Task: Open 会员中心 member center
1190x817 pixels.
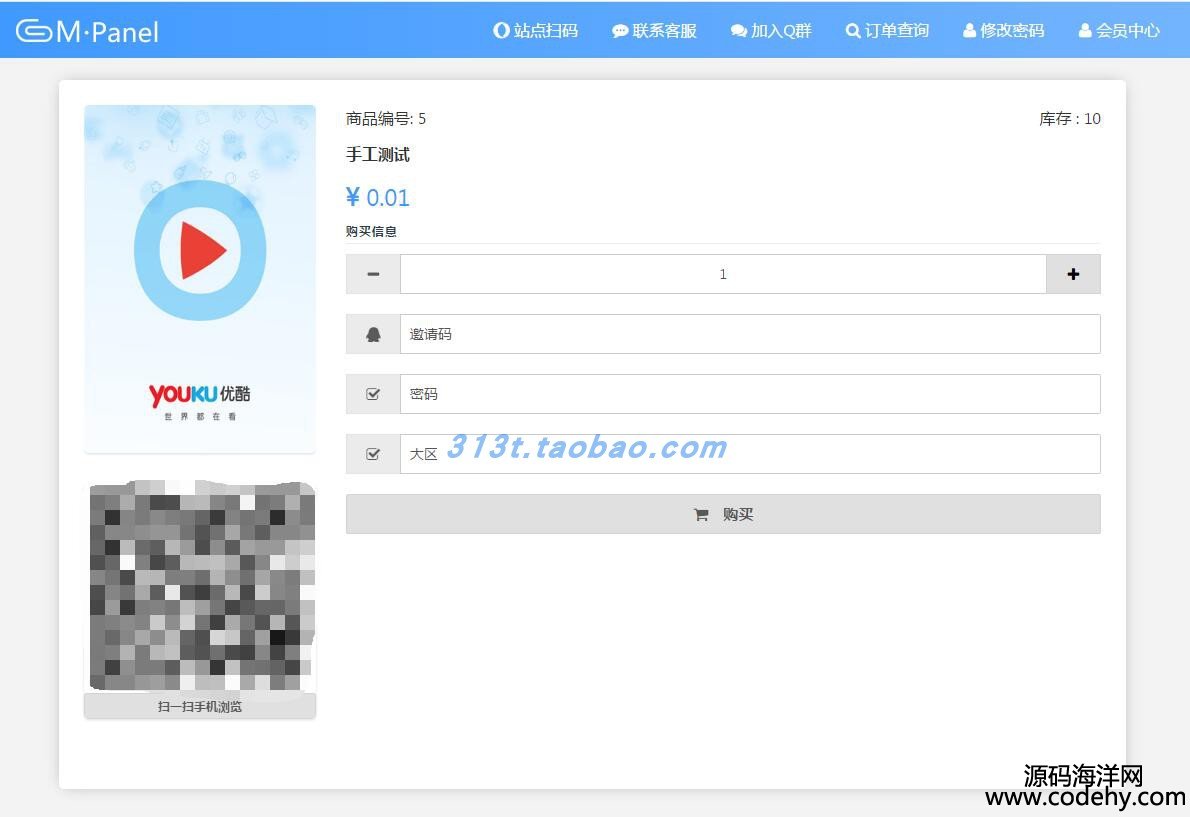Action: tap(1119, 31)
